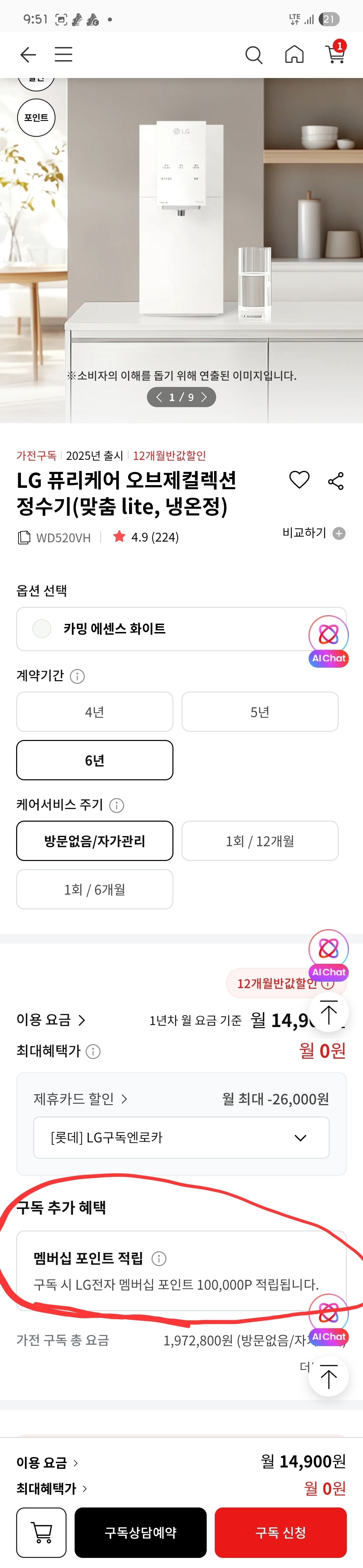363x1568 pixels.
Task: Select the 4년 contract period
Action: [x=94, y=712]
